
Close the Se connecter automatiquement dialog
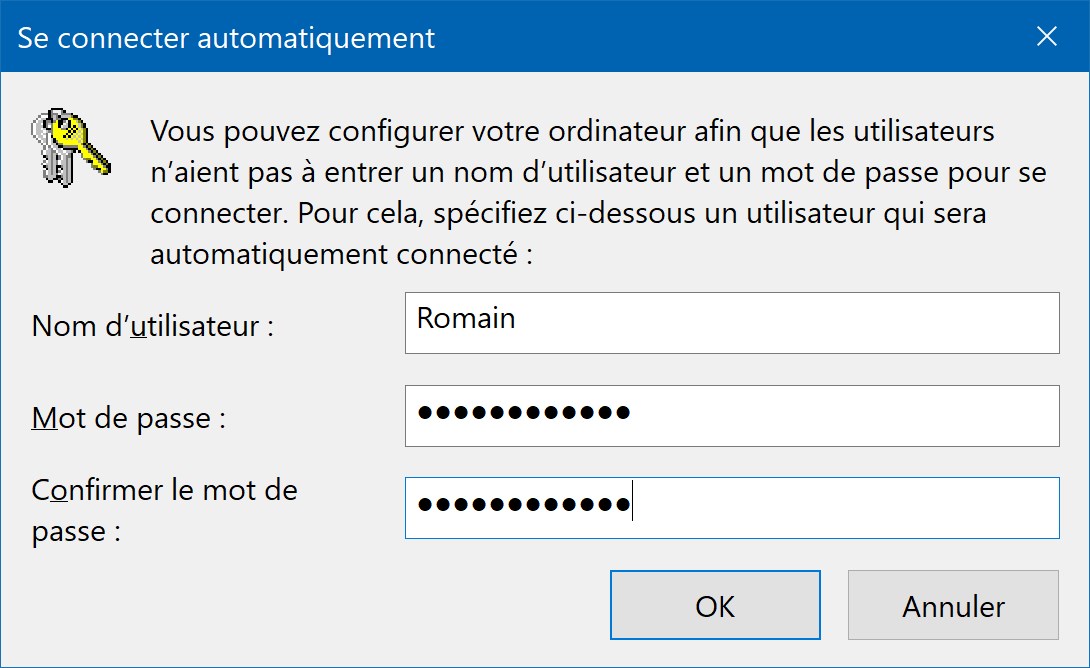[x=1046, y=36]
